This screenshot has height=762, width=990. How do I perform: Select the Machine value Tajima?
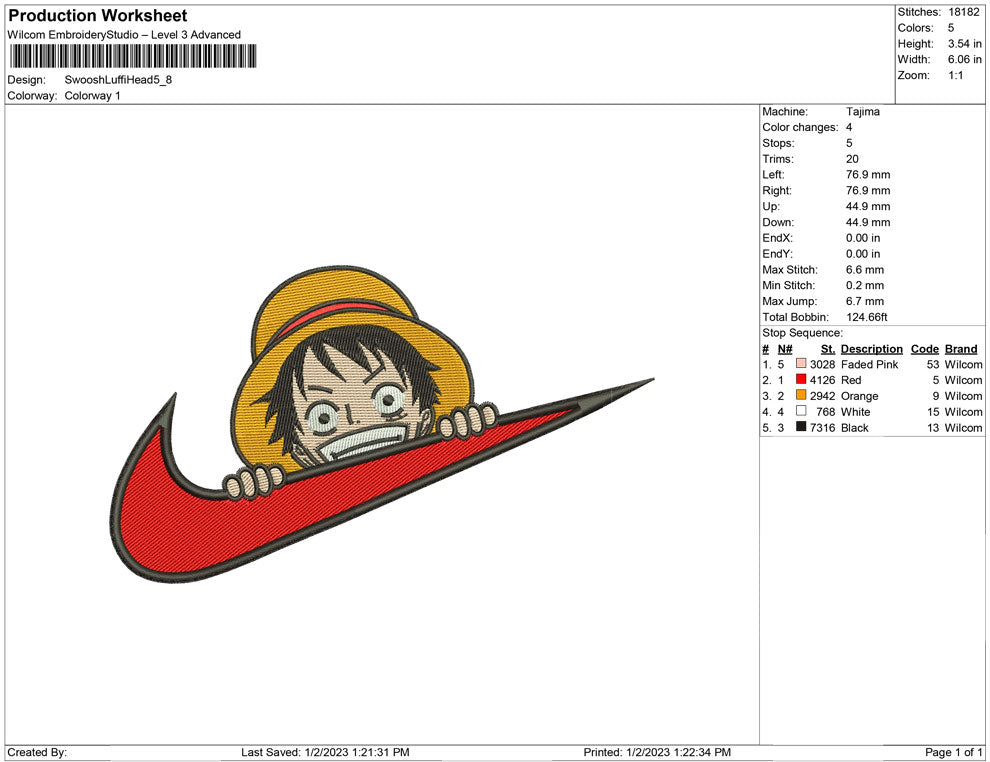(x=863, y=112)
